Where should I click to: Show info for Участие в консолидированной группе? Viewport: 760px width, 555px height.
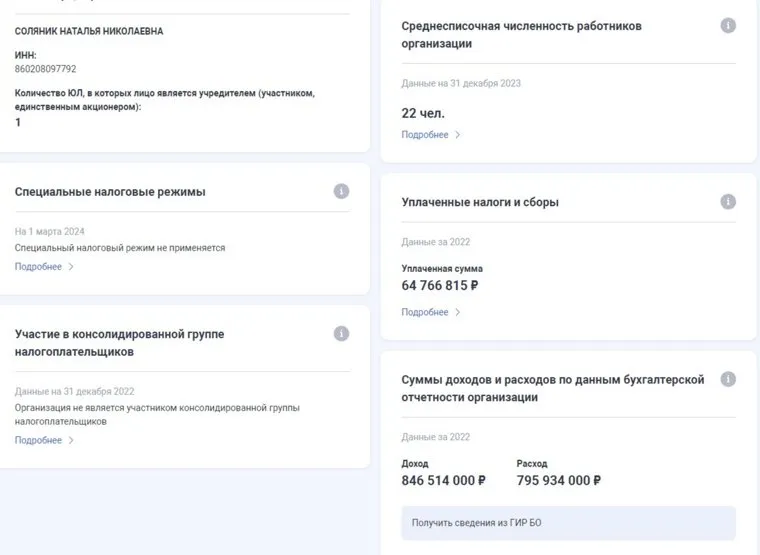tap(341, 334)
